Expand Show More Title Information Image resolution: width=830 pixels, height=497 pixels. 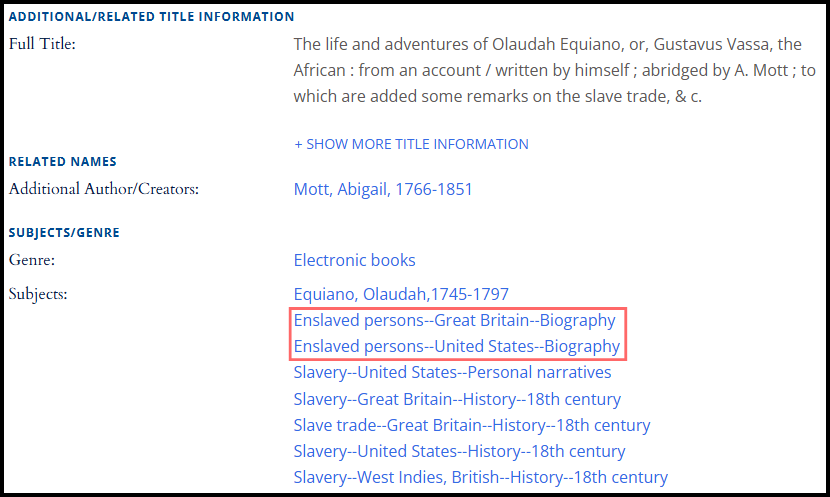coord(411,144)
